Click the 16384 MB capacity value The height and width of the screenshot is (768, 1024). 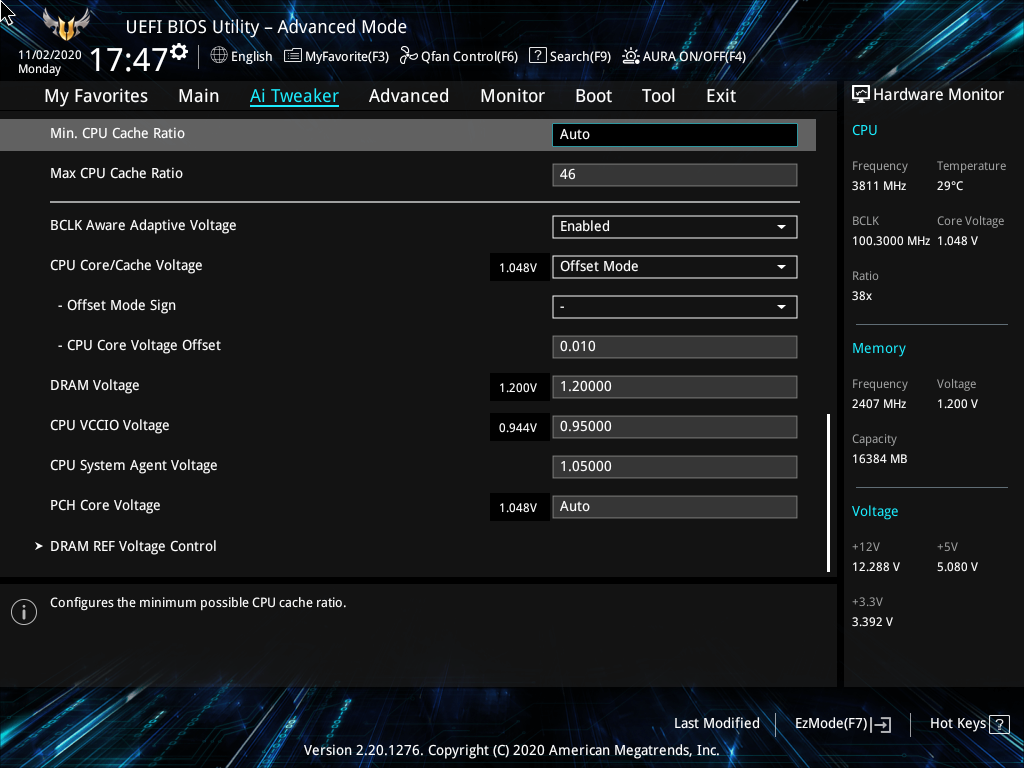[x=880, y=459]
